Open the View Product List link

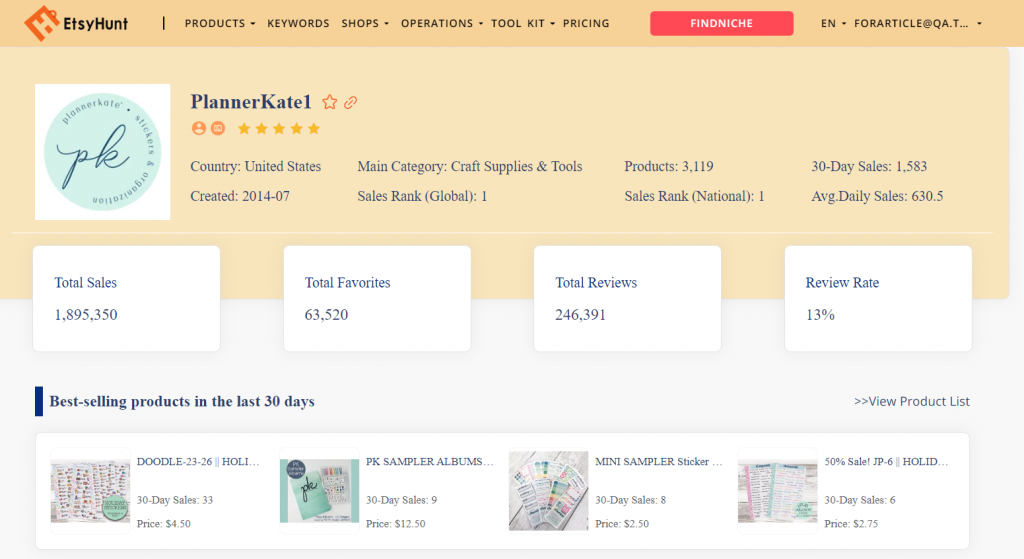point(911,401)
